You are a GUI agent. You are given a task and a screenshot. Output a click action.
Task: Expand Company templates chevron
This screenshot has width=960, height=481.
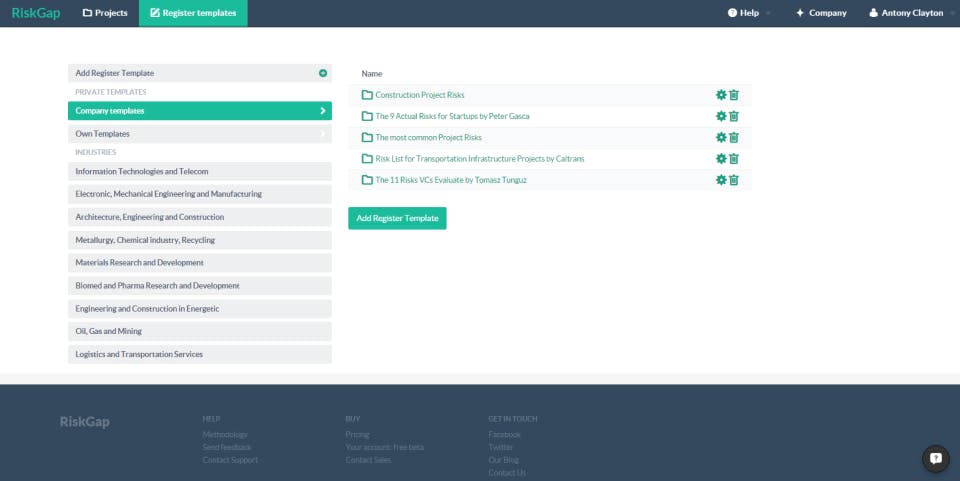323,111
